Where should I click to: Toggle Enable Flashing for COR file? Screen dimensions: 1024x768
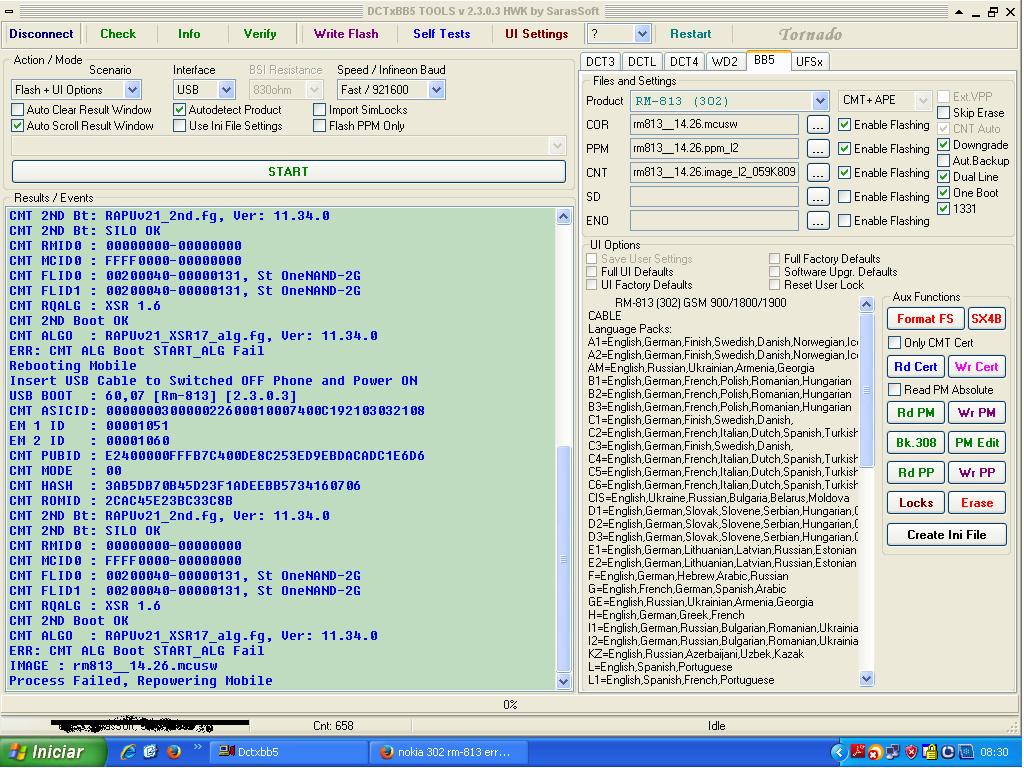[844, 125]
